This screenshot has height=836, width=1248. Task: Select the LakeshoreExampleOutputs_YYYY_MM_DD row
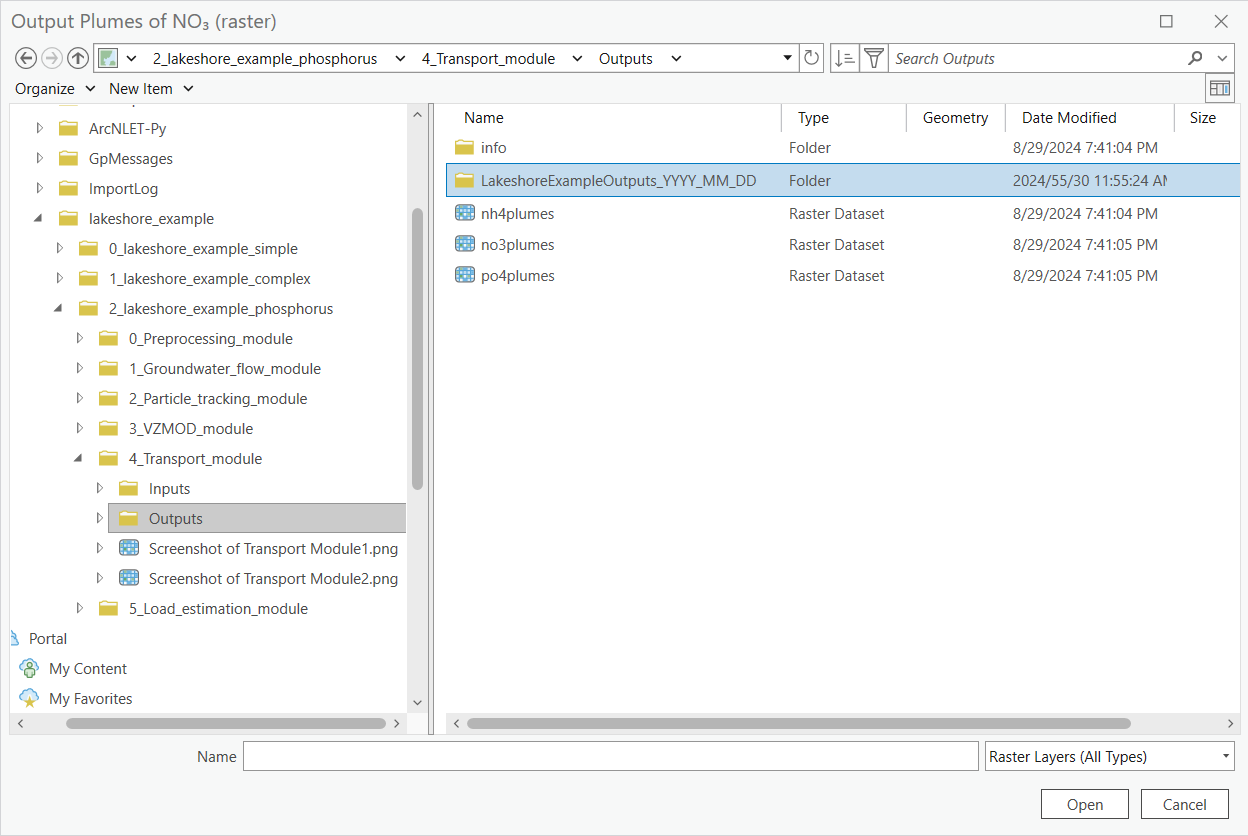(x=843, y=181)
